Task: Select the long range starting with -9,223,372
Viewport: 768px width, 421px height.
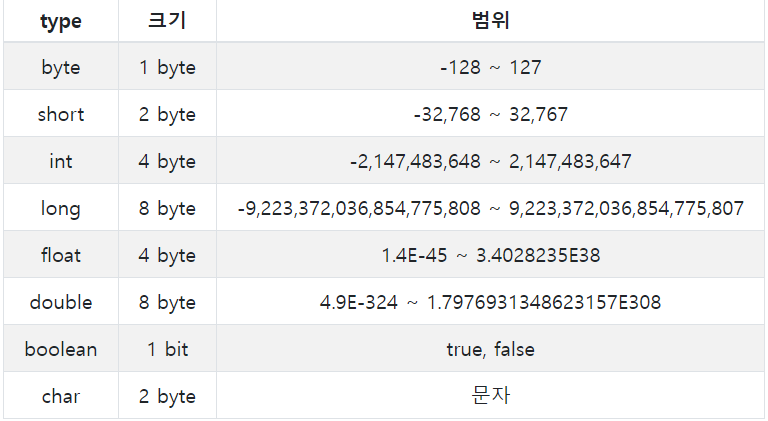Action: click(490, 208)
